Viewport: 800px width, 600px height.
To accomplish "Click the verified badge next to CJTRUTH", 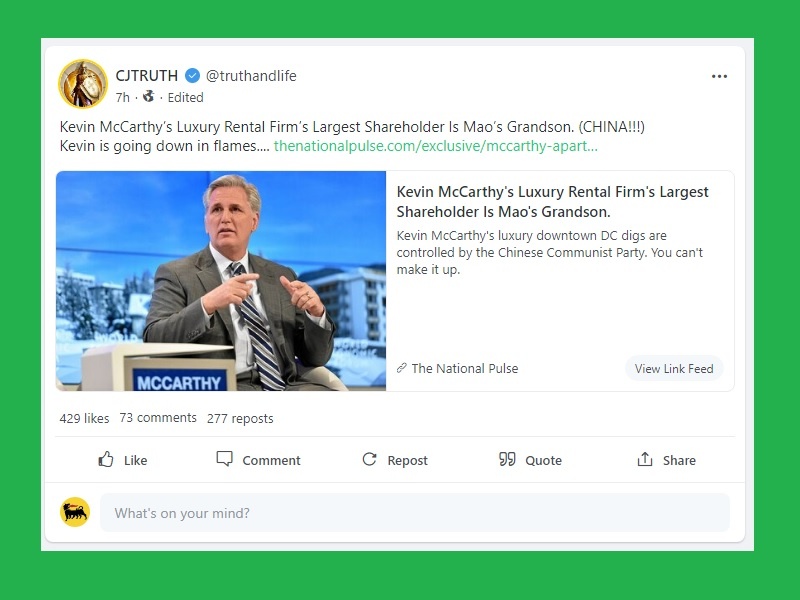I will point(192,76).
